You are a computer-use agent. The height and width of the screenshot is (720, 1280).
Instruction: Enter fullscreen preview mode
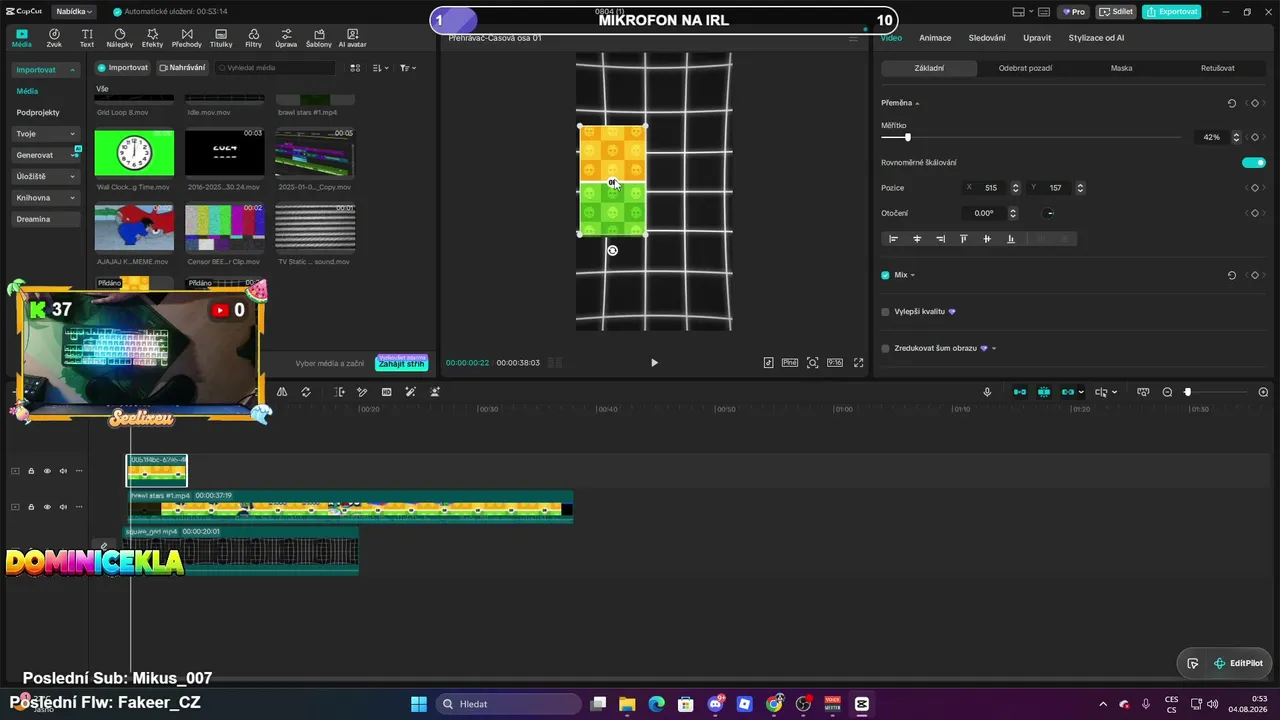[x=858, y=363]
